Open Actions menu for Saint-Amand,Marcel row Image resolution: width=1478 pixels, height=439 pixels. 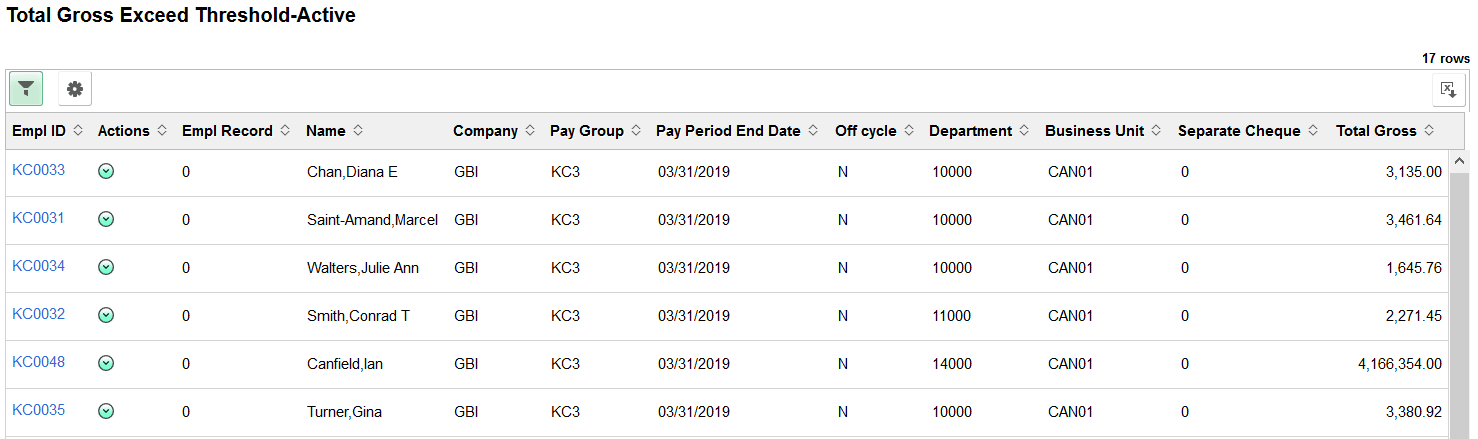[x=106, y=219]
